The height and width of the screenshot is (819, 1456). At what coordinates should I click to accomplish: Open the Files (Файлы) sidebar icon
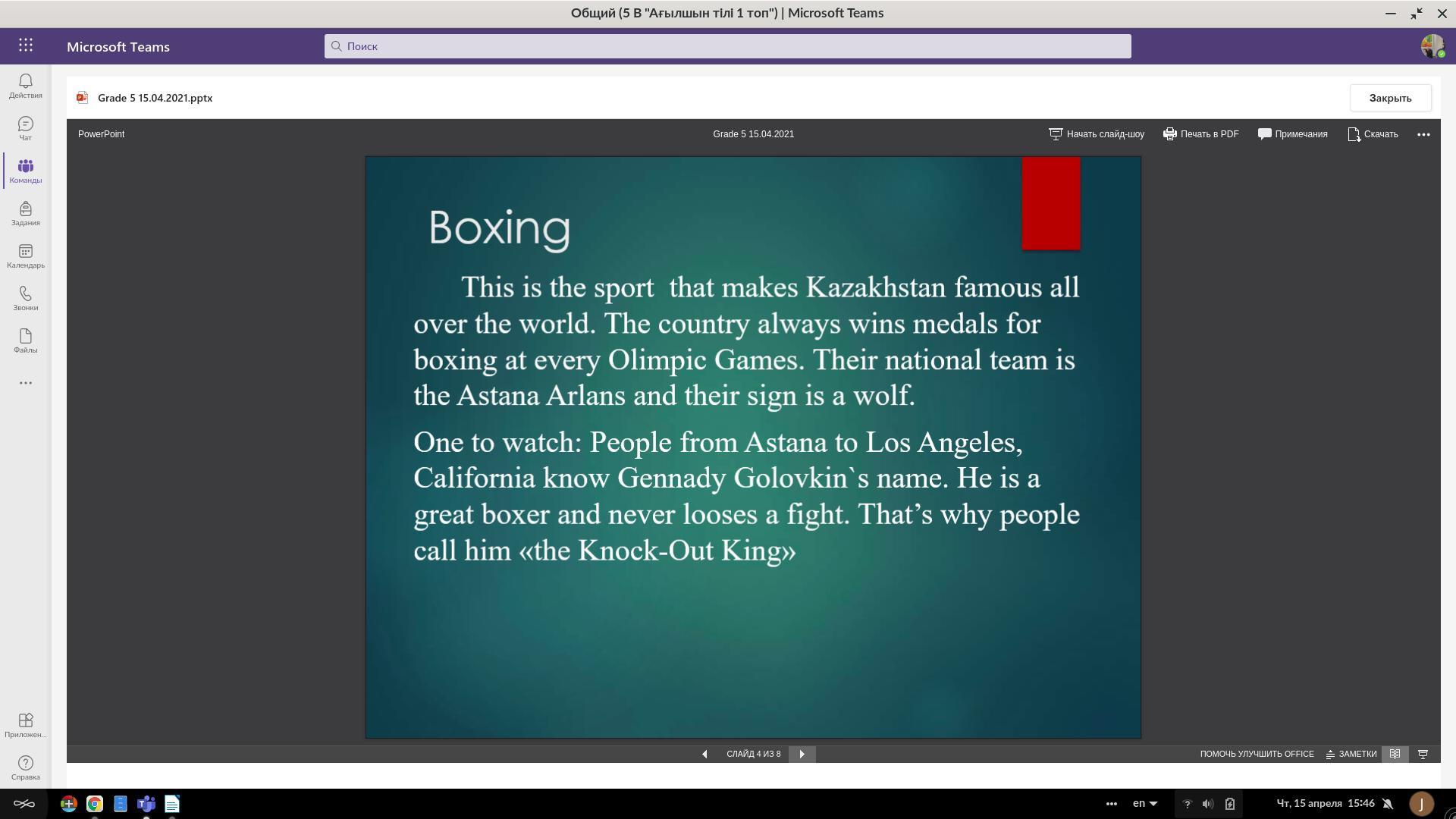25,340
